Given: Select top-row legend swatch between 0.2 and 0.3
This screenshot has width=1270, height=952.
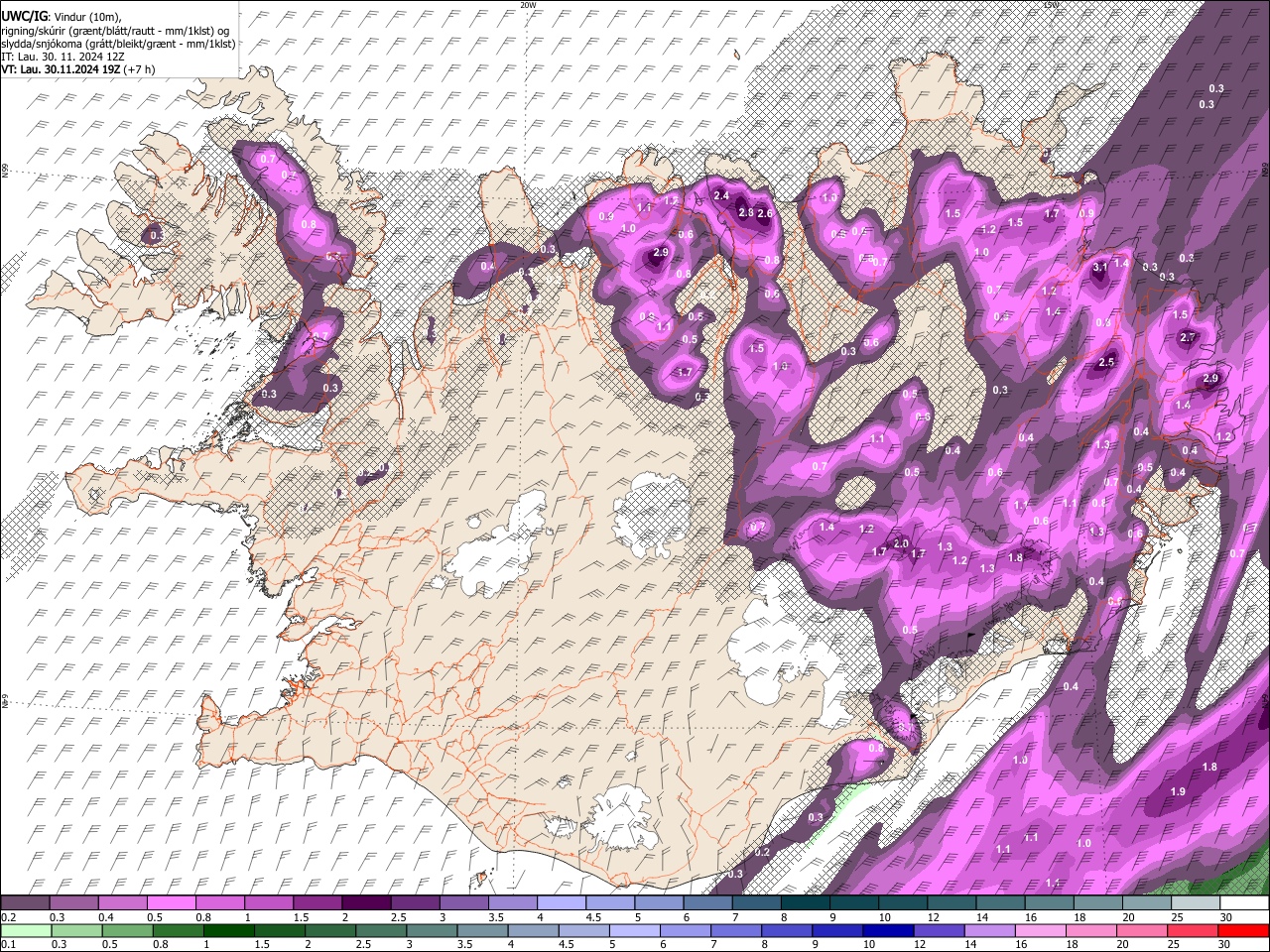Looking at the screenshot, I should tap(25, 903).
